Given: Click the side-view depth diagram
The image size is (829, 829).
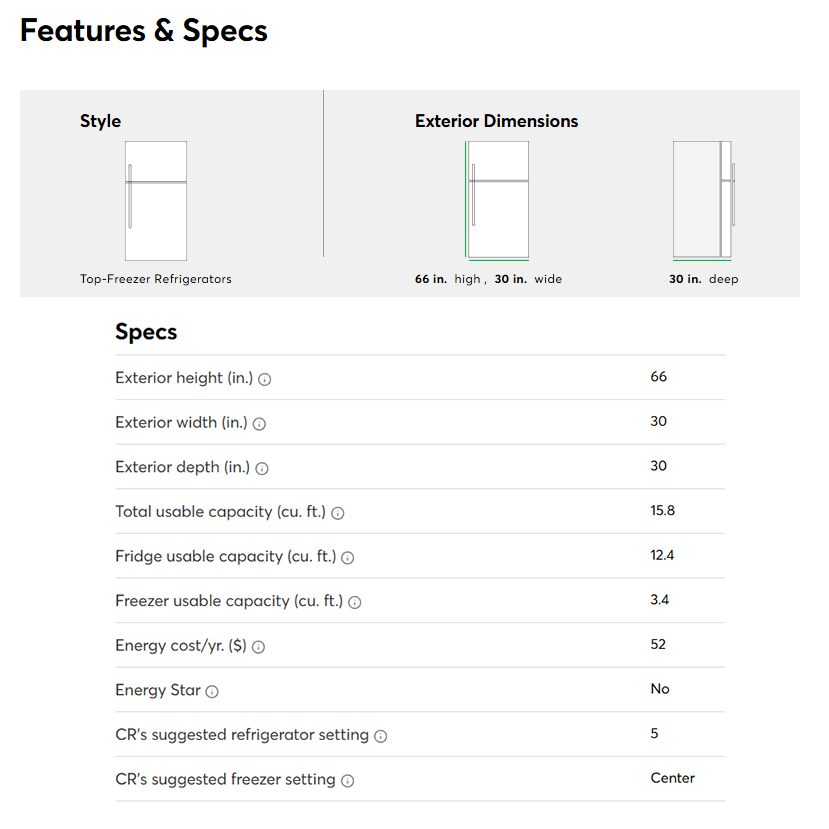Looking at the screenshot, I should (x=704, y=201).
